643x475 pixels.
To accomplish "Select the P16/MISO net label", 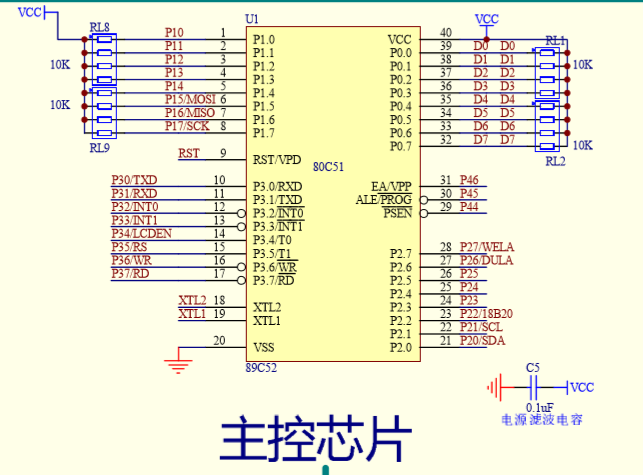I will click(x=190, y=112).
